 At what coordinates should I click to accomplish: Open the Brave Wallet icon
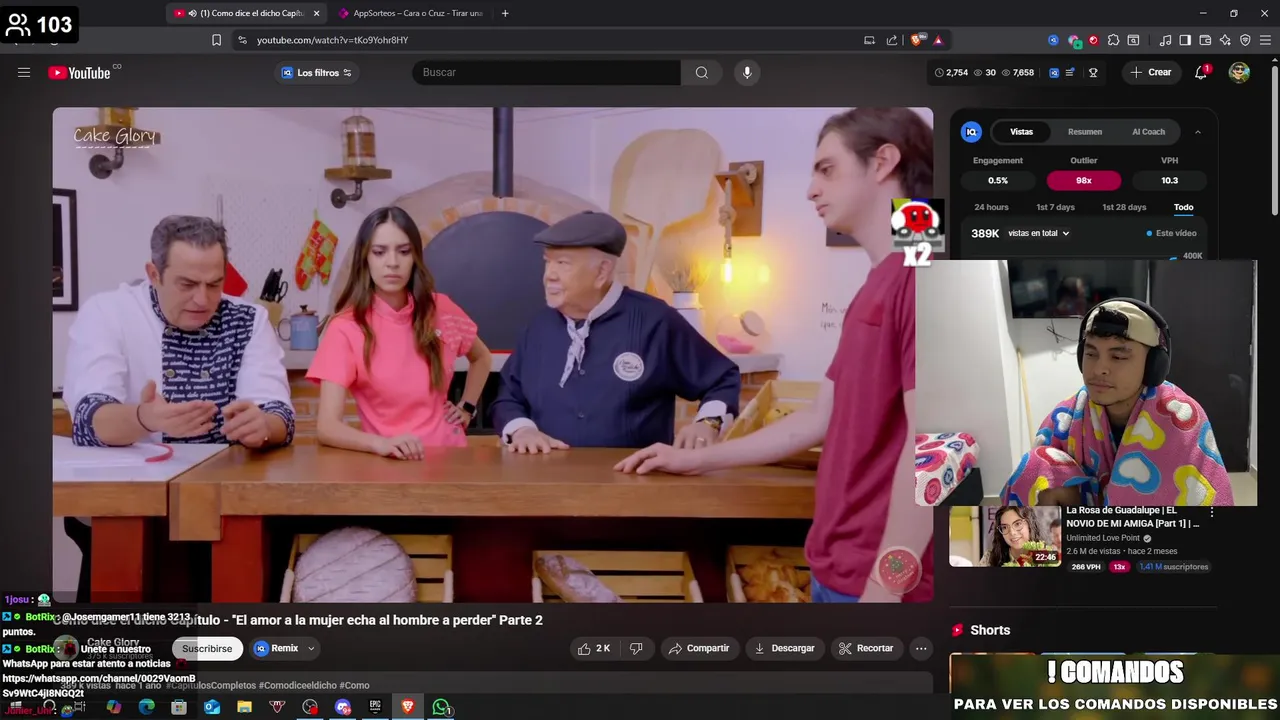click(1205, 40)
